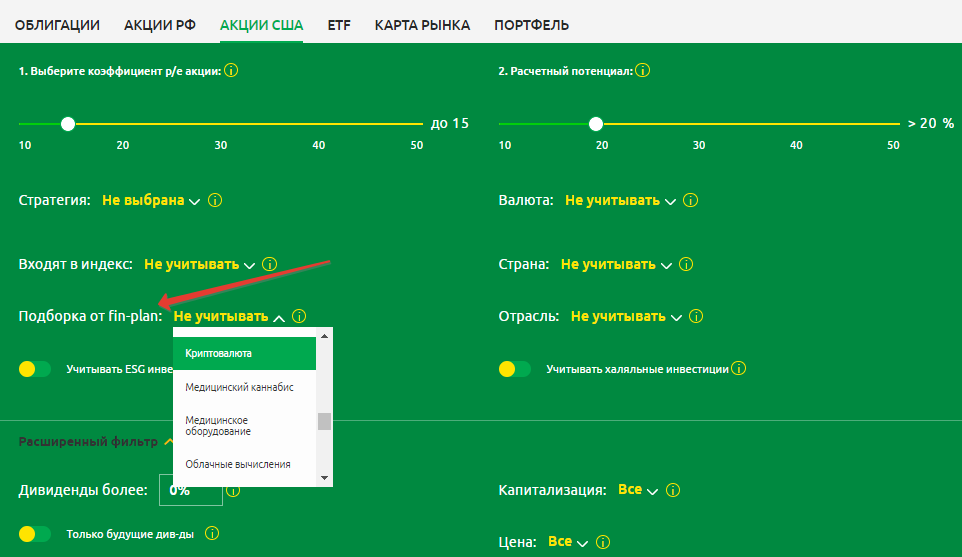
Task: Show info for Страна filter
Action: click(x=685, y=265)
